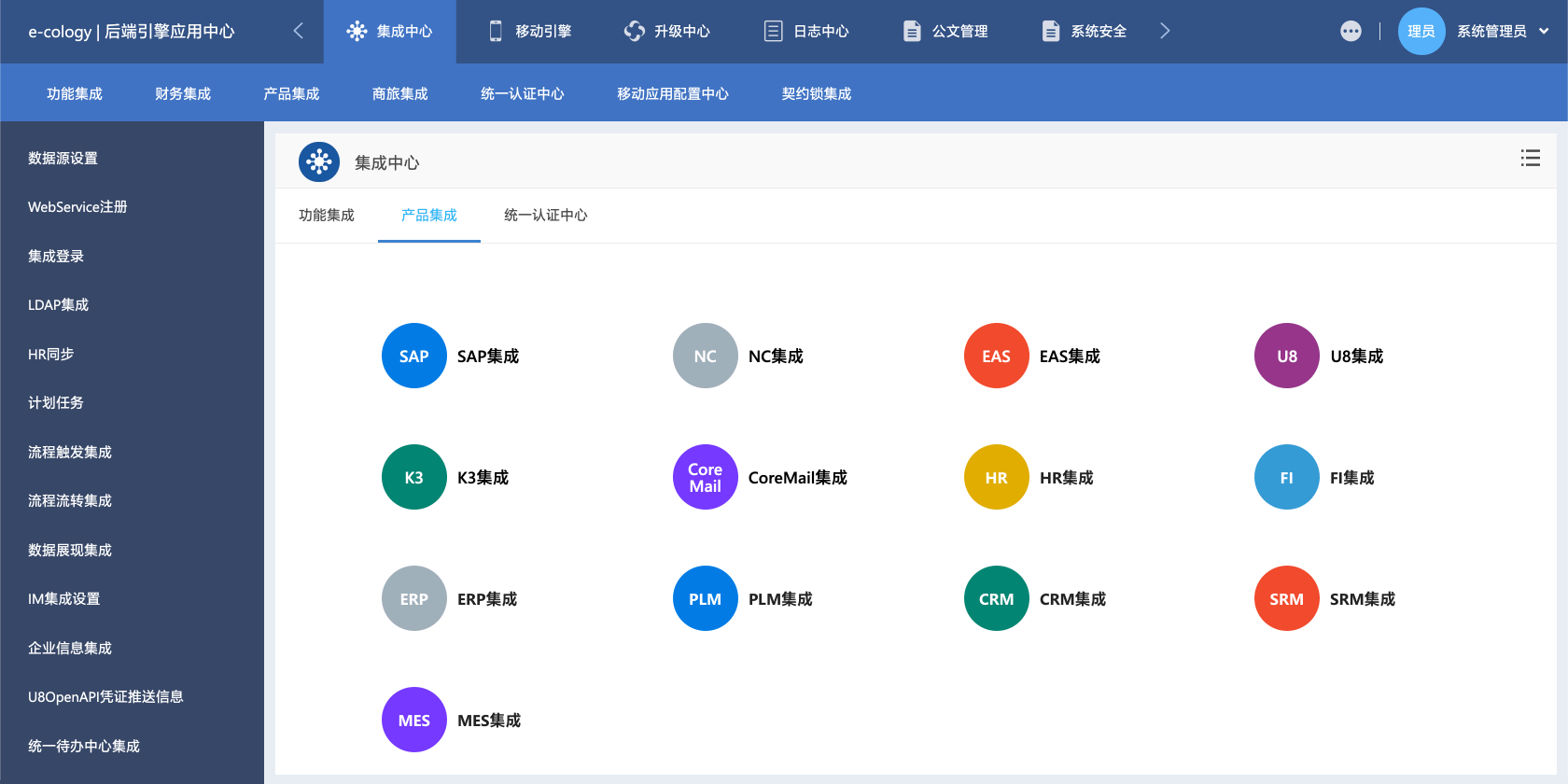Open the more options ellipsis bubble icon
This screenshot has height=784, width=1568.
coord(1351,31)
